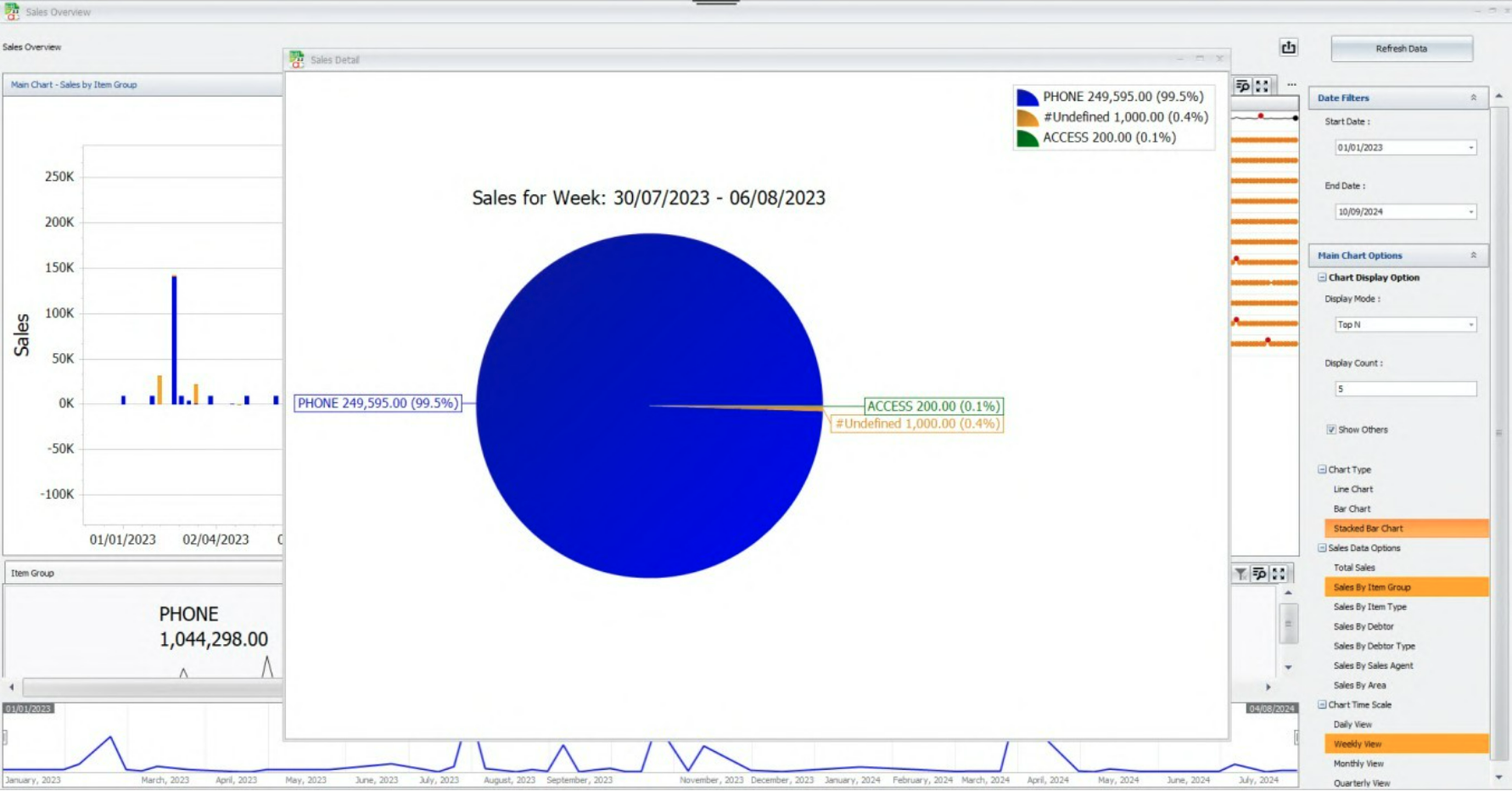This screenshot has height=791, width=1512.
Task: Click the lower panel inspect data icon
Action: coord(1260,574)
